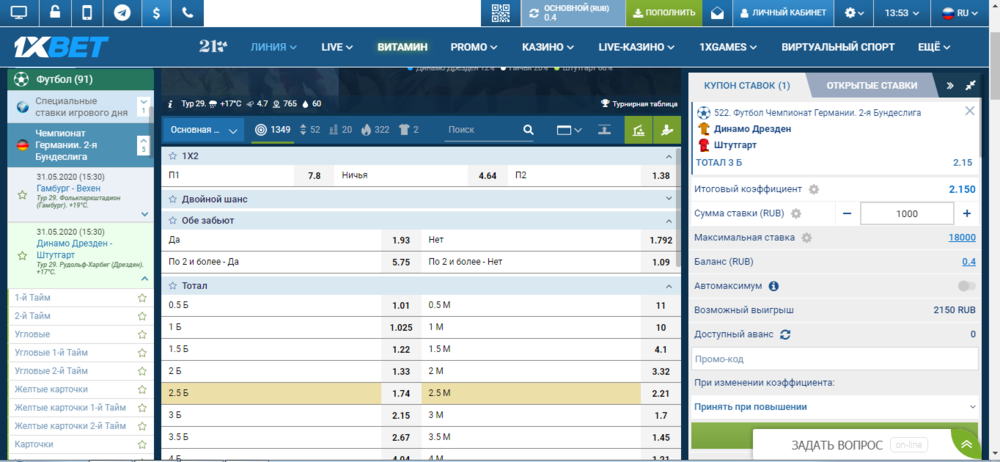Collapse the Обе забьют section
The height and width of the screenshot is (462, 1000).
[668, 221]
